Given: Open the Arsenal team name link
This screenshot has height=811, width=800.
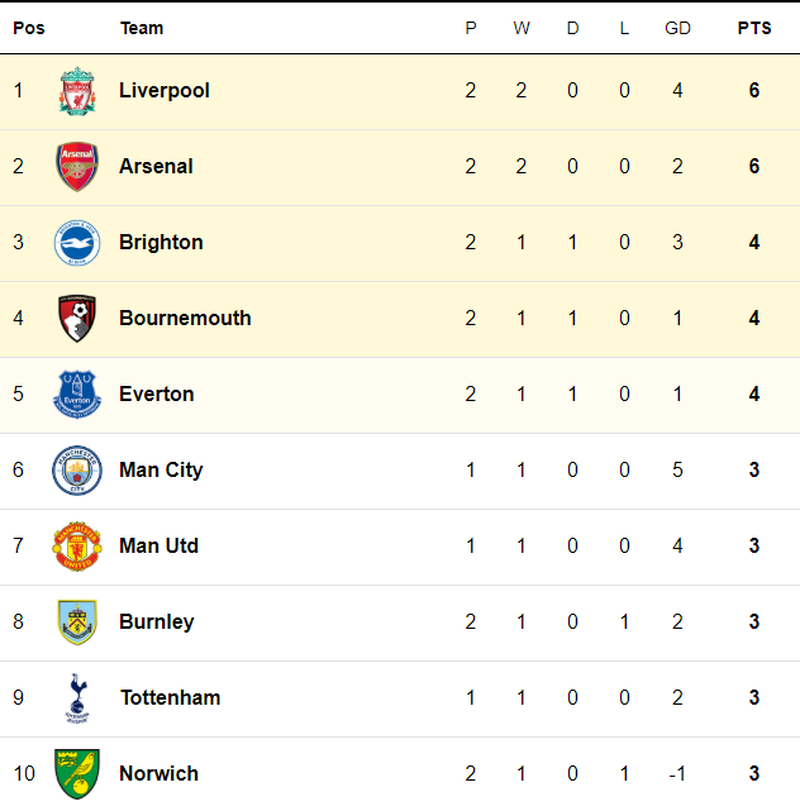Looking at the screenshot, I should point(156,167).
